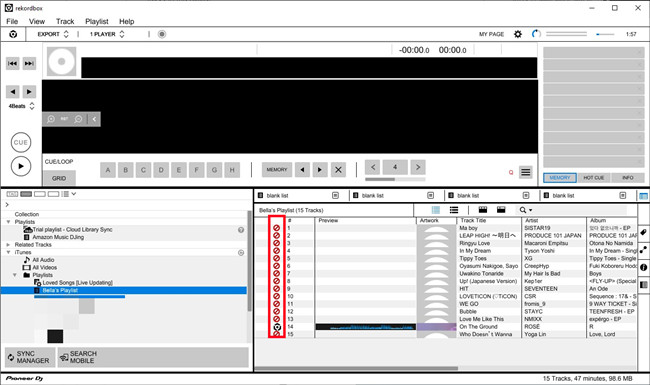
Task: Open info panel icon on right edge
Action: click(643, 267)
